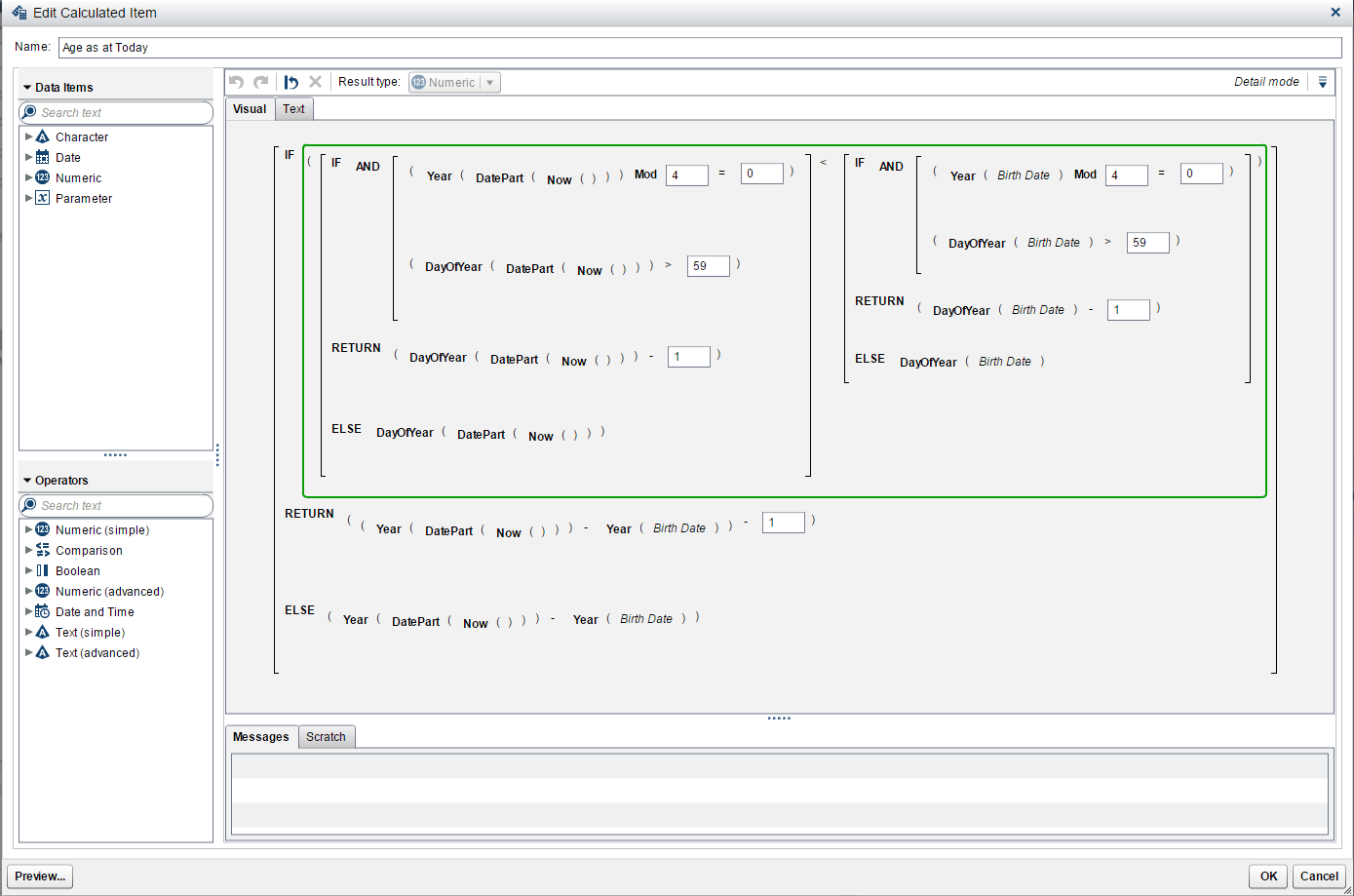Image resolution: width=1354 pixels, height=896 pixels.
Task: Expand the Text (advanced) operators node
Action: point(28,652)
